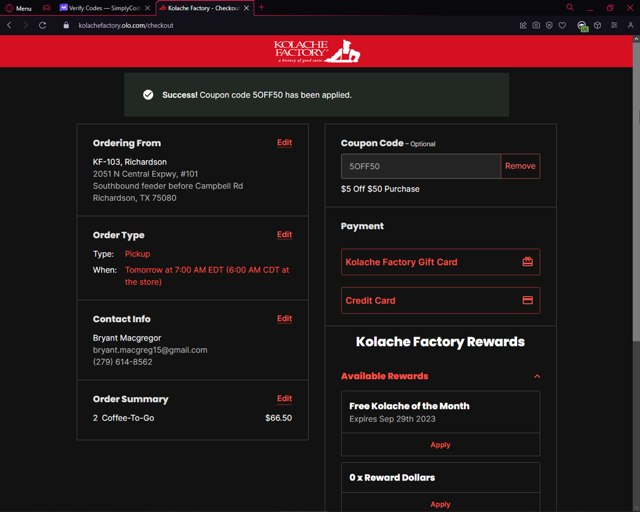Edit the Order Type section
The image size is (640, 512).
(x=284, y=234)
